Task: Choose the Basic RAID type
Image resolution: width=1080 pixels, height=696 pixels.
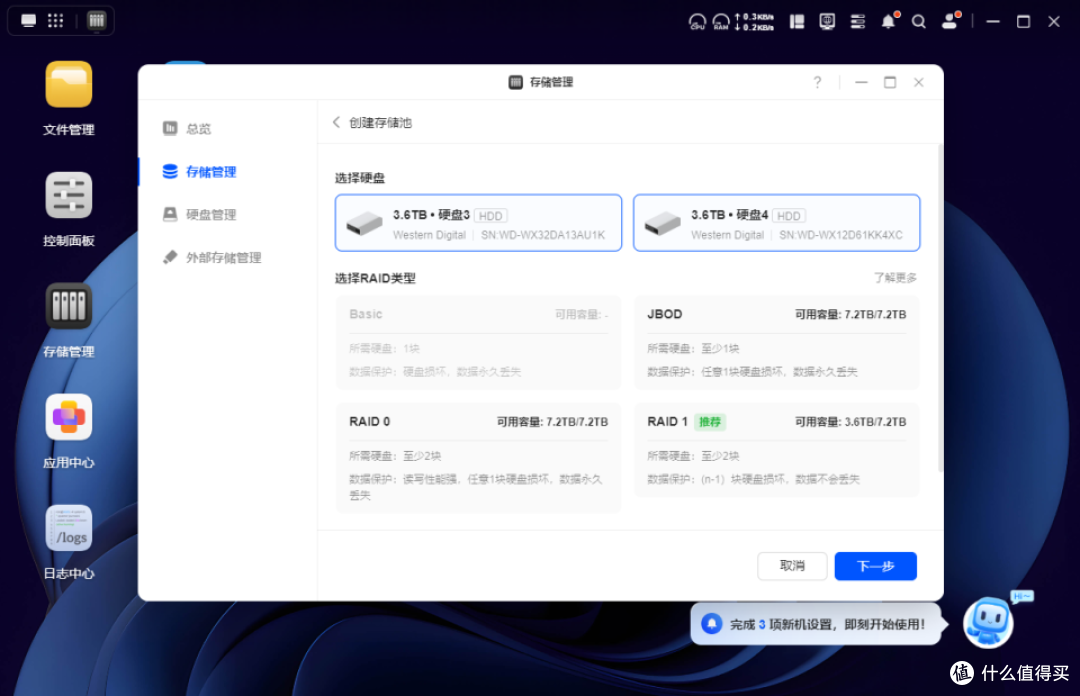Action: [478, 342]
